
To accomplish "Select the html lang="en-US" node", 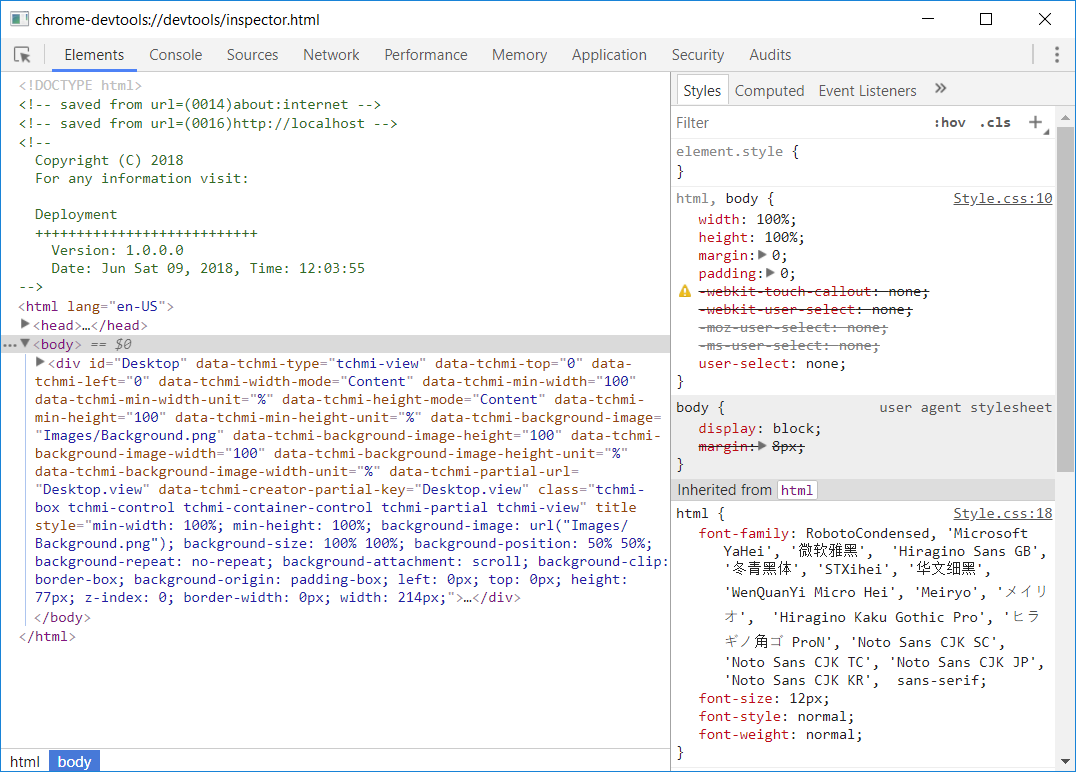I will tap(96, 306).
